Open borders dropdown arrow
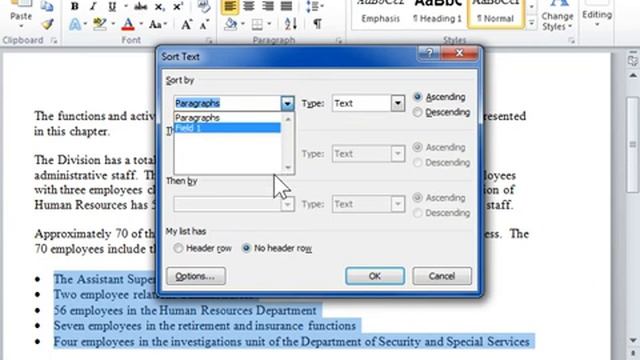 point(269,24)
